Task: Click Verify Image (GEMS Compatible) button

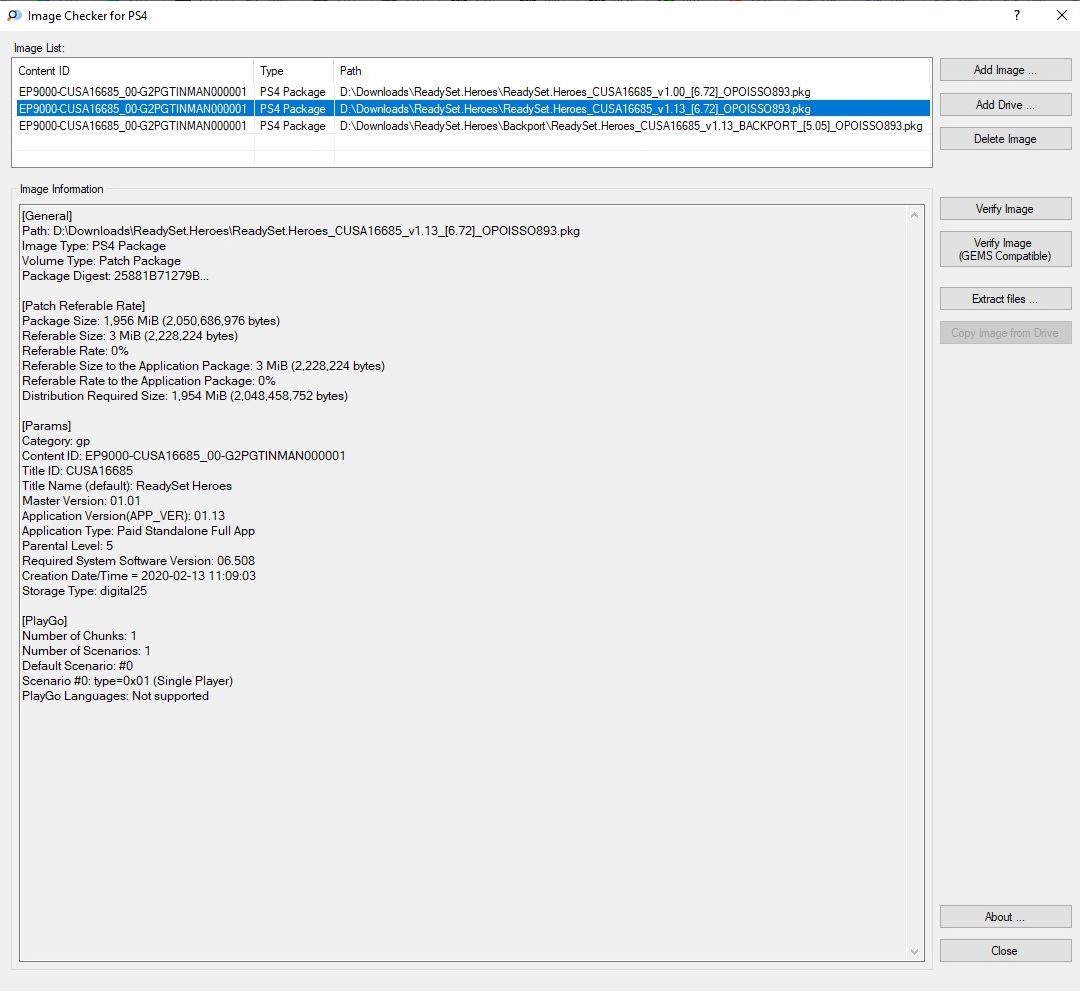Action: tap(1005, 249)
